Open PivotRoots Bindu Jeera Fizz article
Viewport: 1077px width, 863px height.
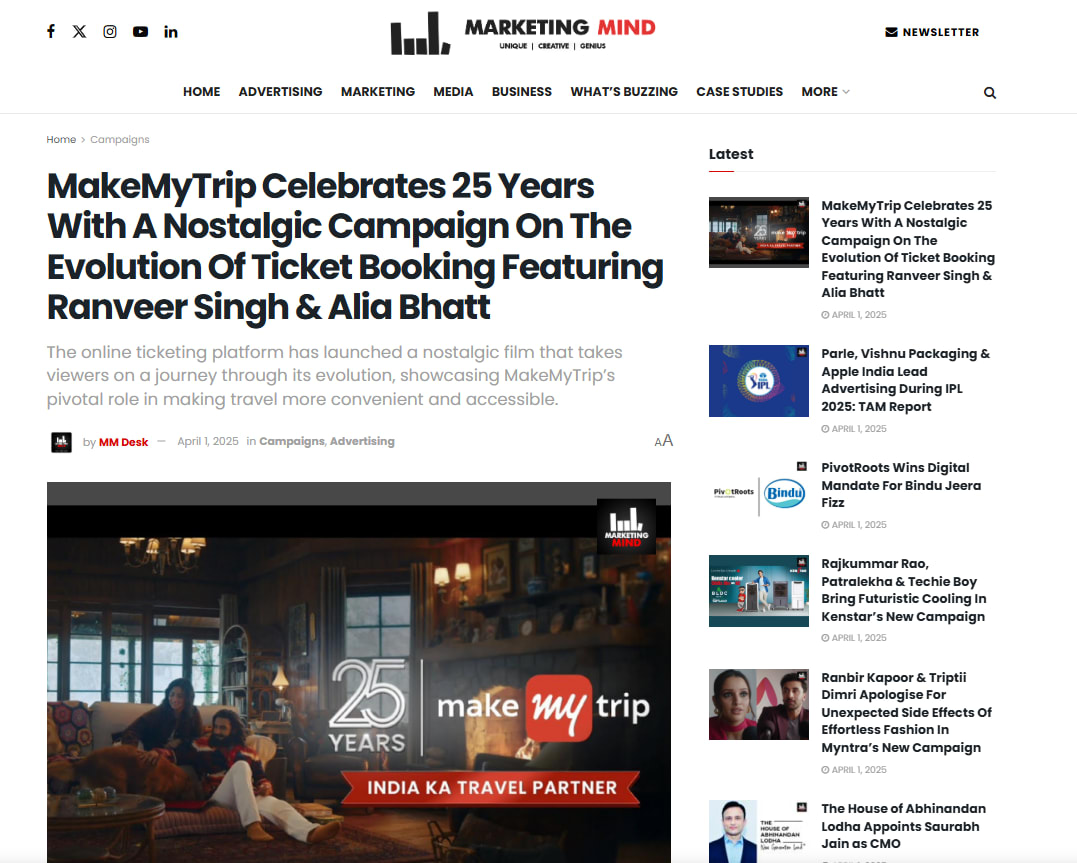[x=901, y=485]
